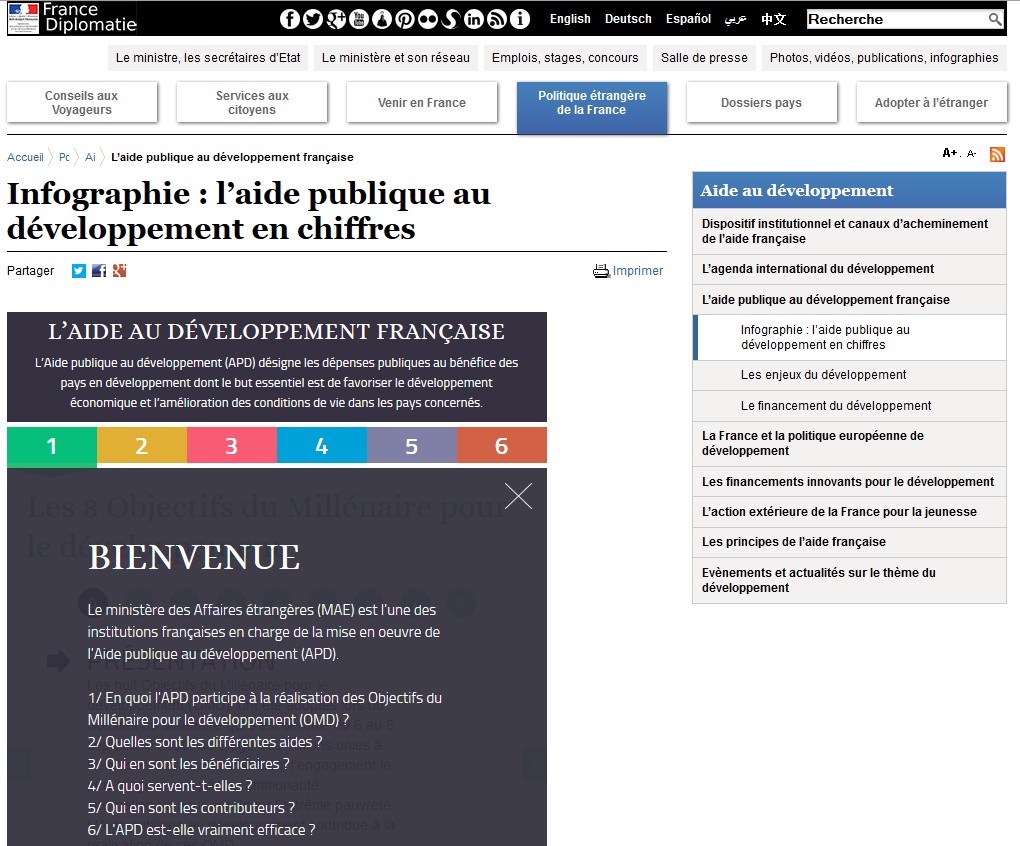
Task: Select the 'Services aux citoyens' tab
Action: 252,102
